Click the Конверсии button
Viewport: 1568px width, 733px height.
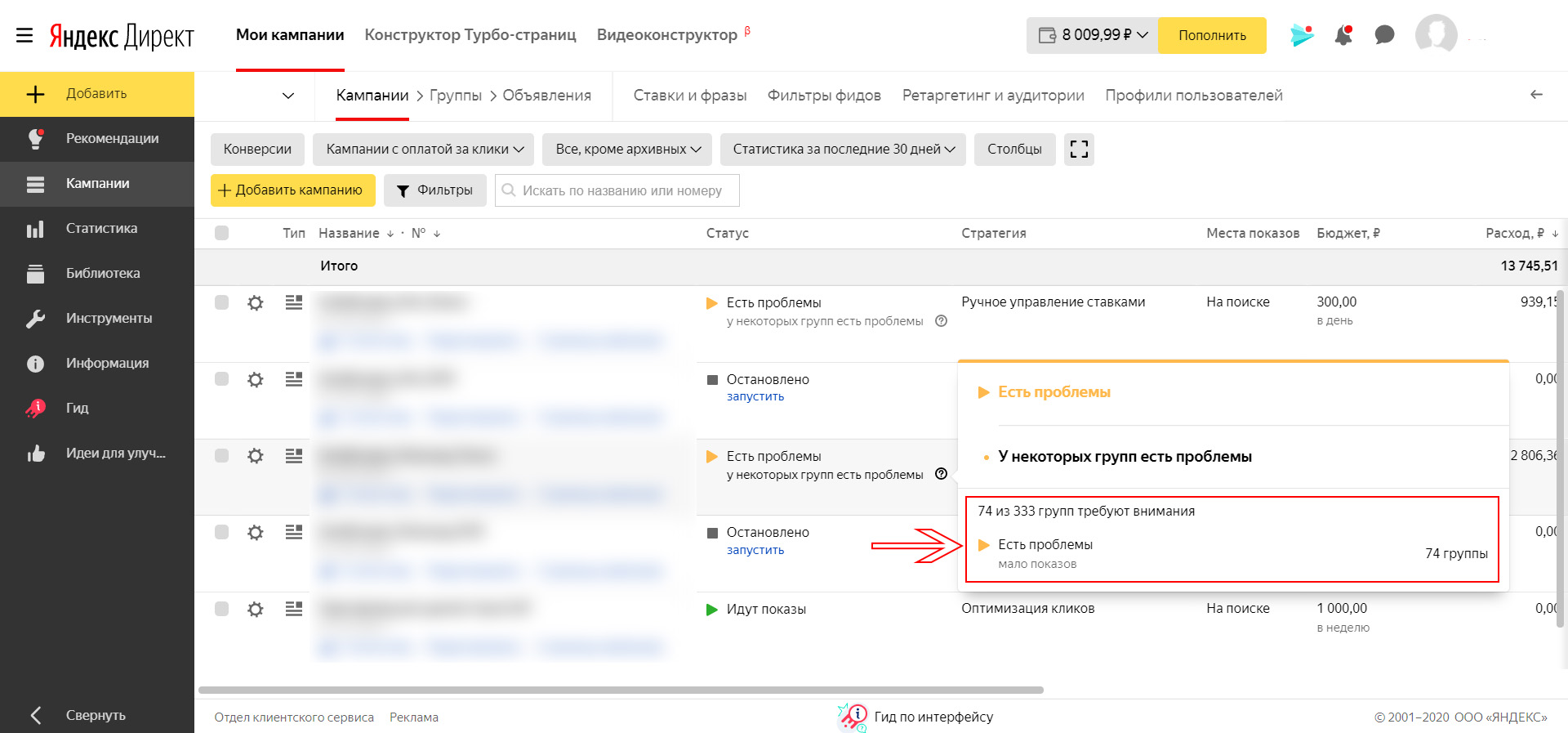point(257,150)
